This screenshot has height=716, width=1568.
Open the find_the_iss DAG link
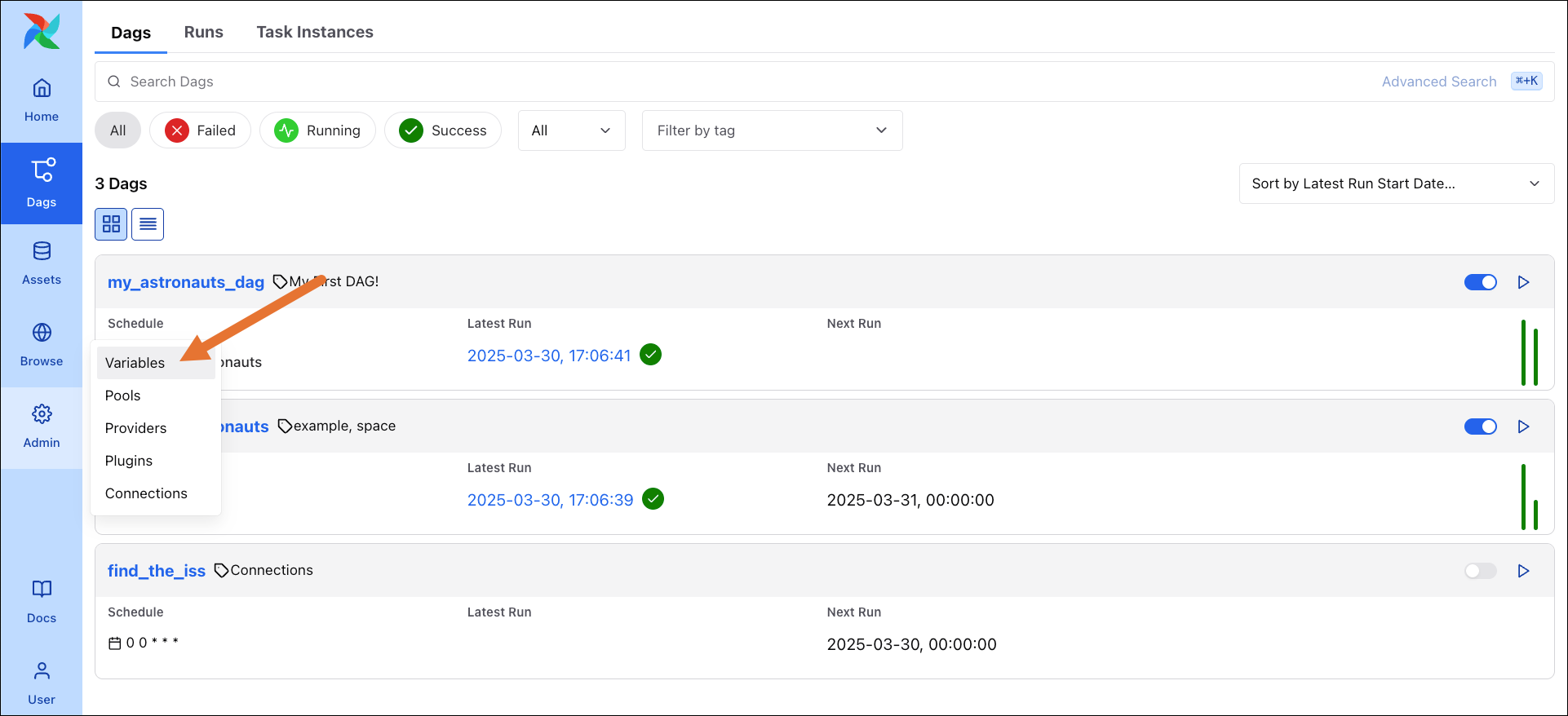(157, 571)
